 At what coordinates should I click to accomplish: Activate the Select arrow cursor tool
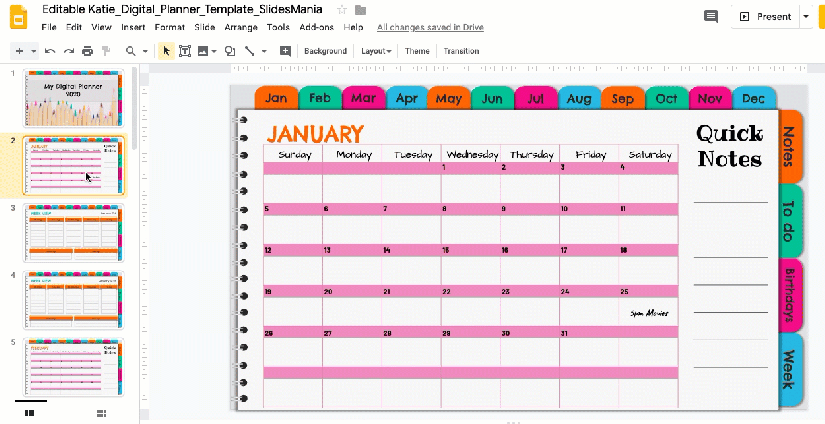tap(166, 51)
